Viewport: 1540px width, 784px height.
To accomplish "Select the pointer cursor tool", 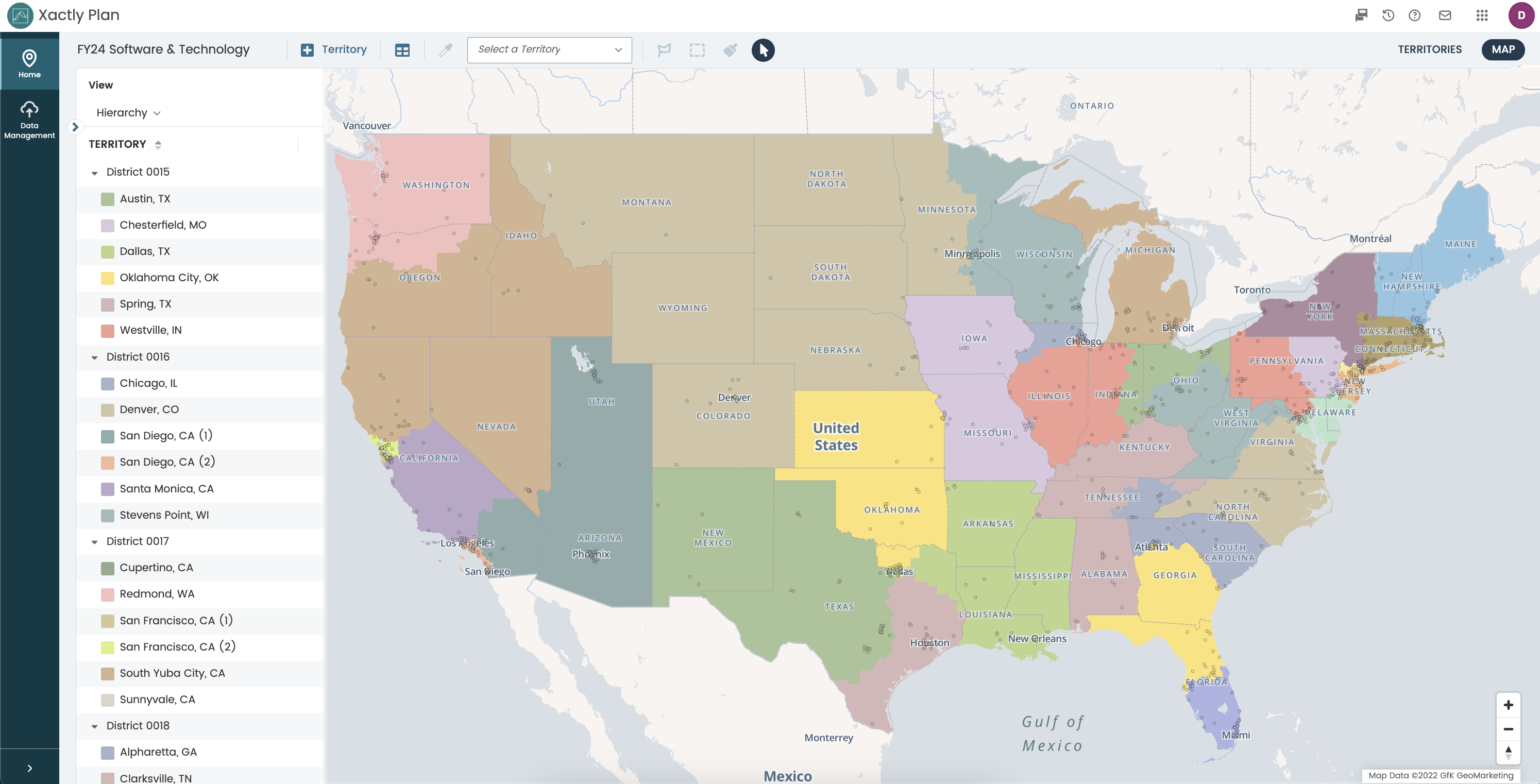I will pyautogui.click(x=763, y=49).
